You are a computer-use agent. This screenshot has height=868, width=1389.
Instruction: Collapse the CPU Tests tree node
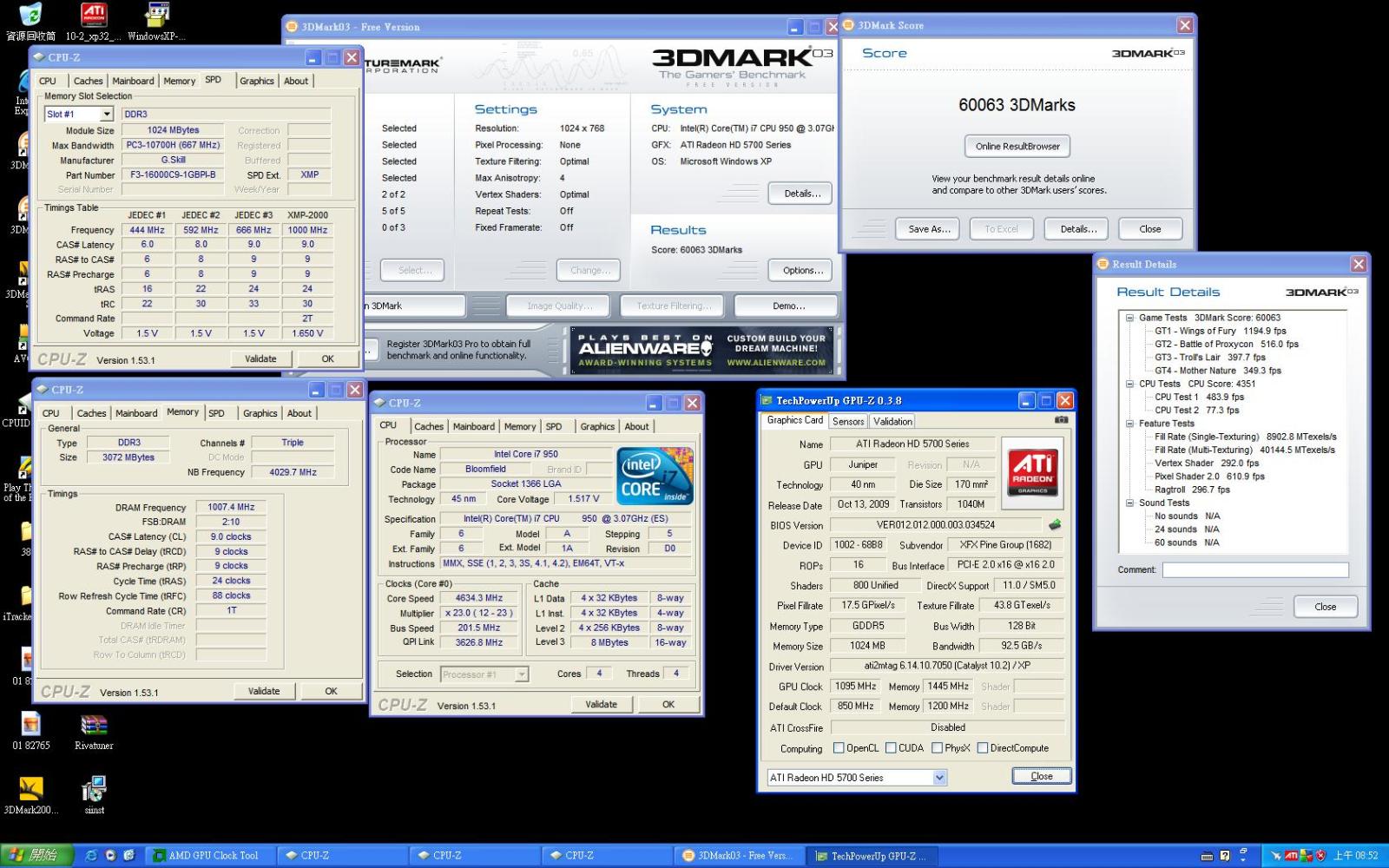click(x=1130, y=384)
